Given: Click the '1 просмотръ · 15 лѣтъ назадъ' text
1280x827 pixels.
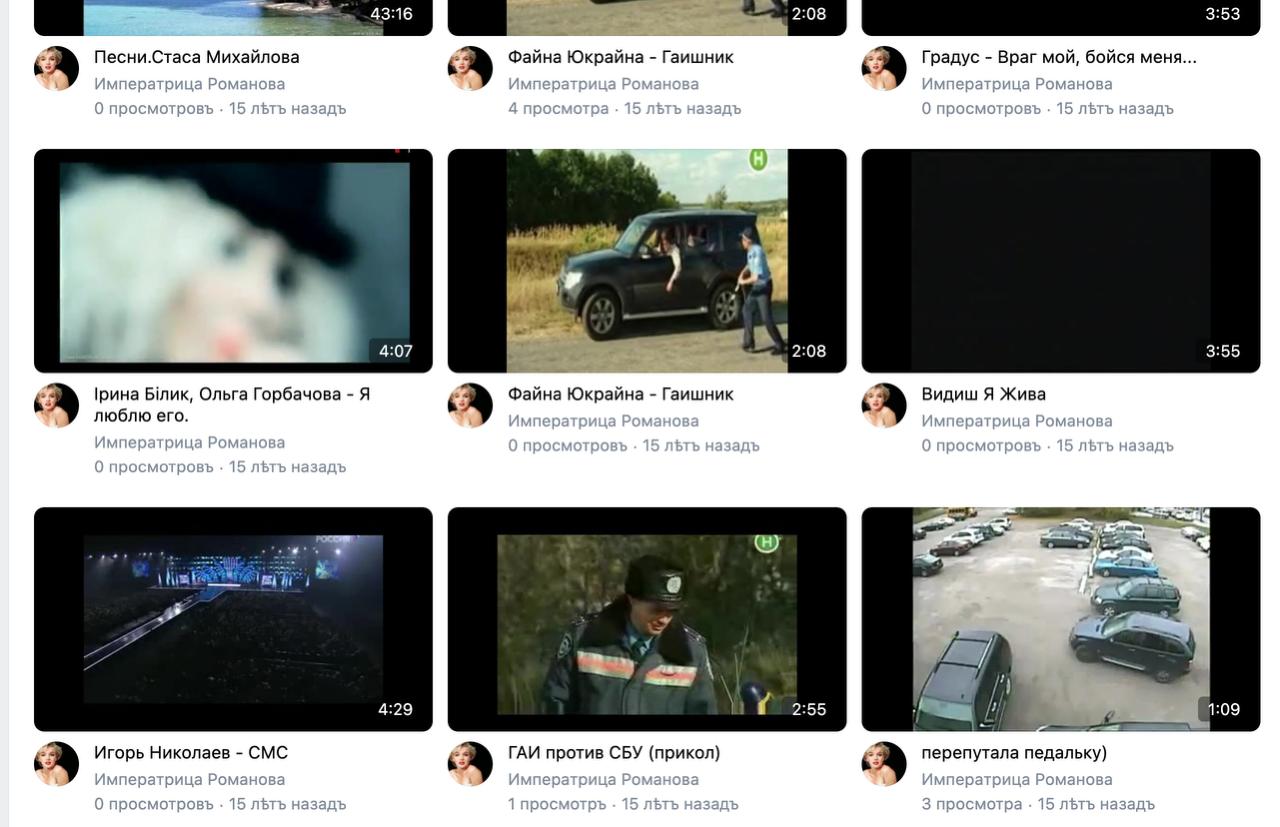Looking at the screenshot, I should [623, 804].
